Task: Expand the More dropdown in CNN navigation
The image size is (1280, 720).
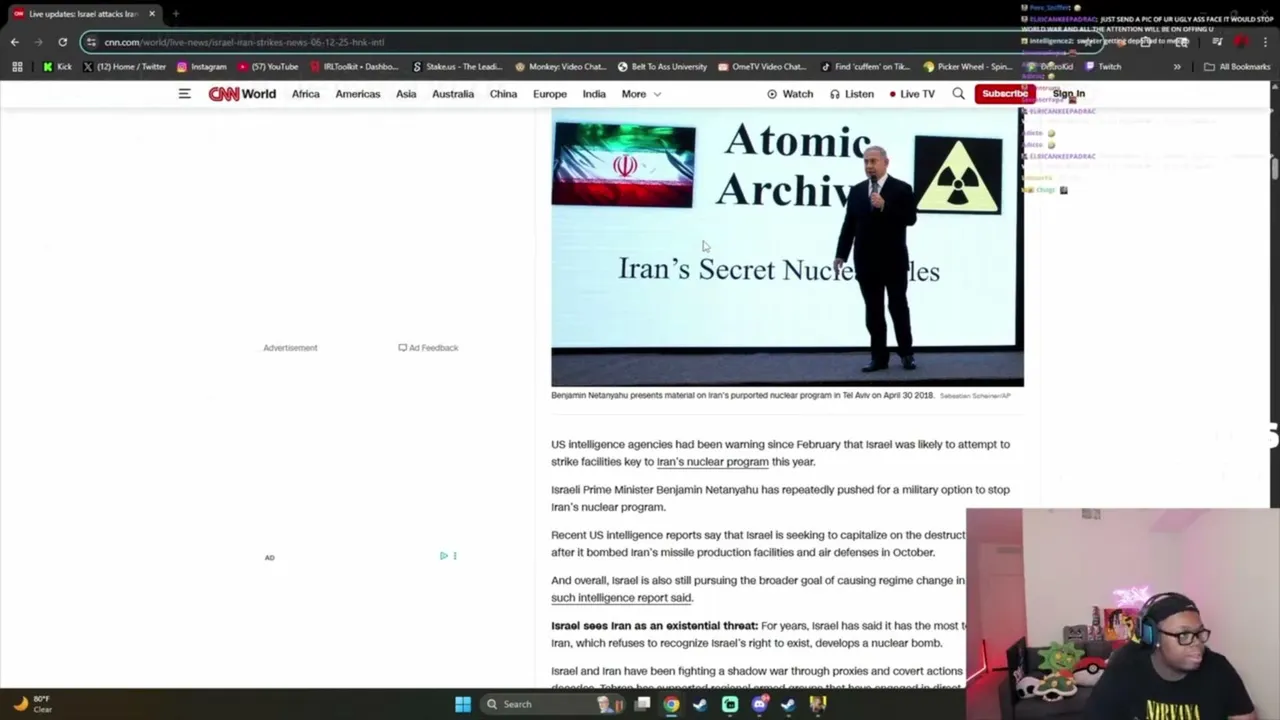Action: (x=641, y=94)
